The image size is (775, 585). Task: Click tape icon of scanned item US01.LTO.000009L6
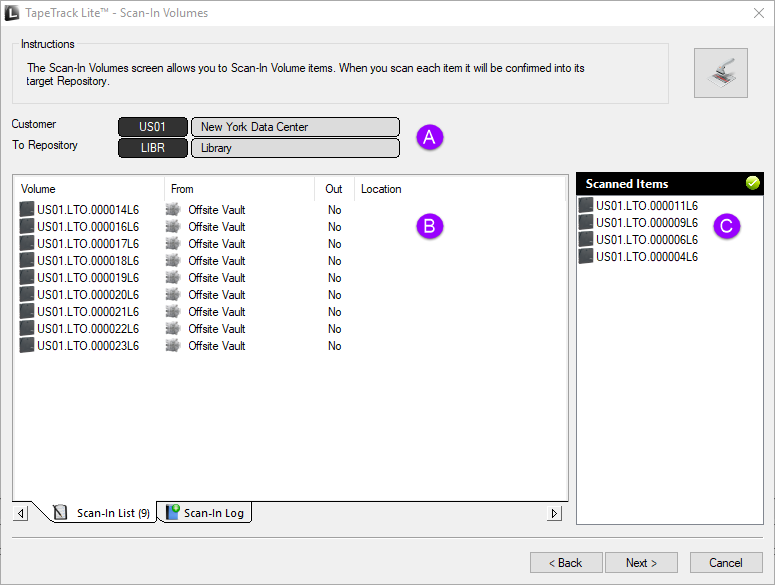pyautogui.click(x=586, y=222)
